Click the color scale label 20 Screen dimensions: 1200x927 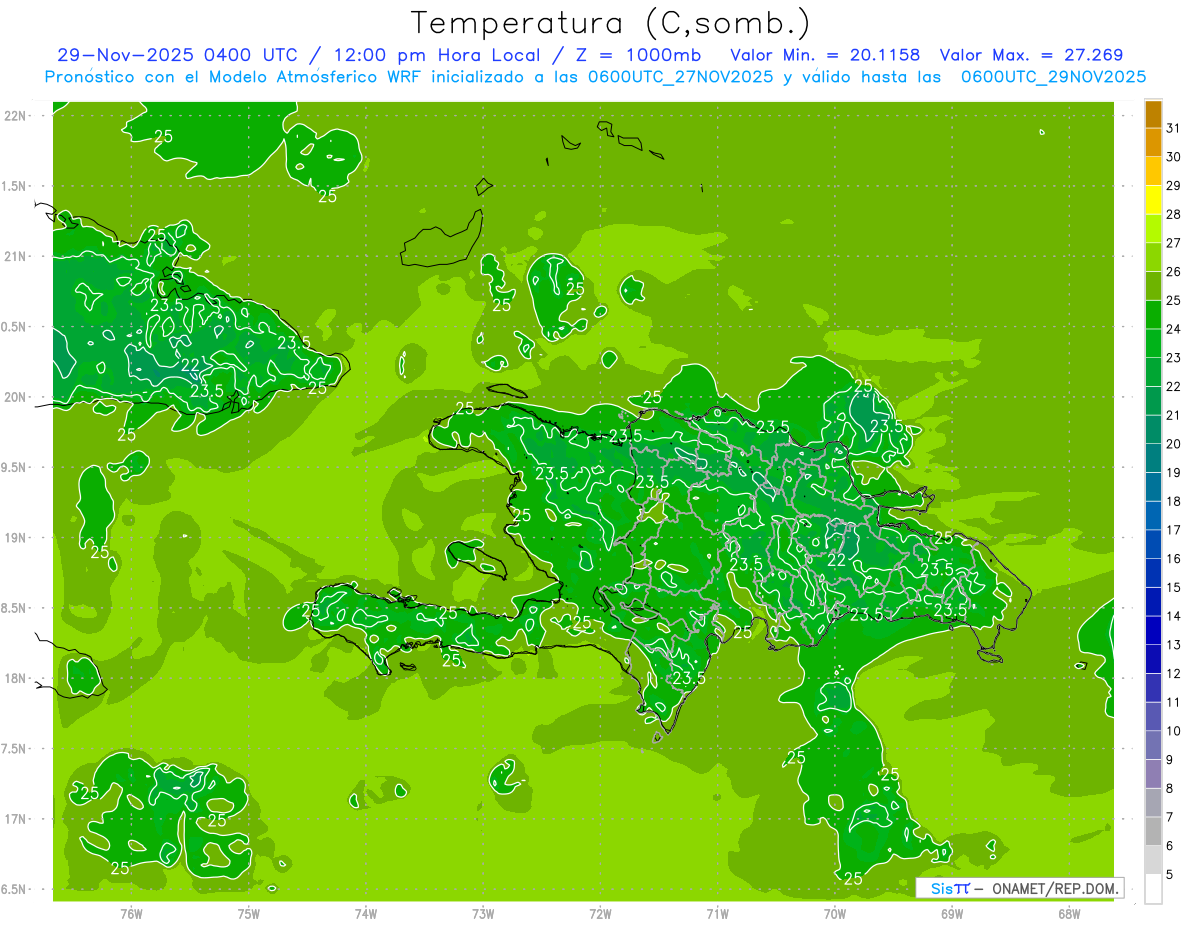coord(1173,444)
